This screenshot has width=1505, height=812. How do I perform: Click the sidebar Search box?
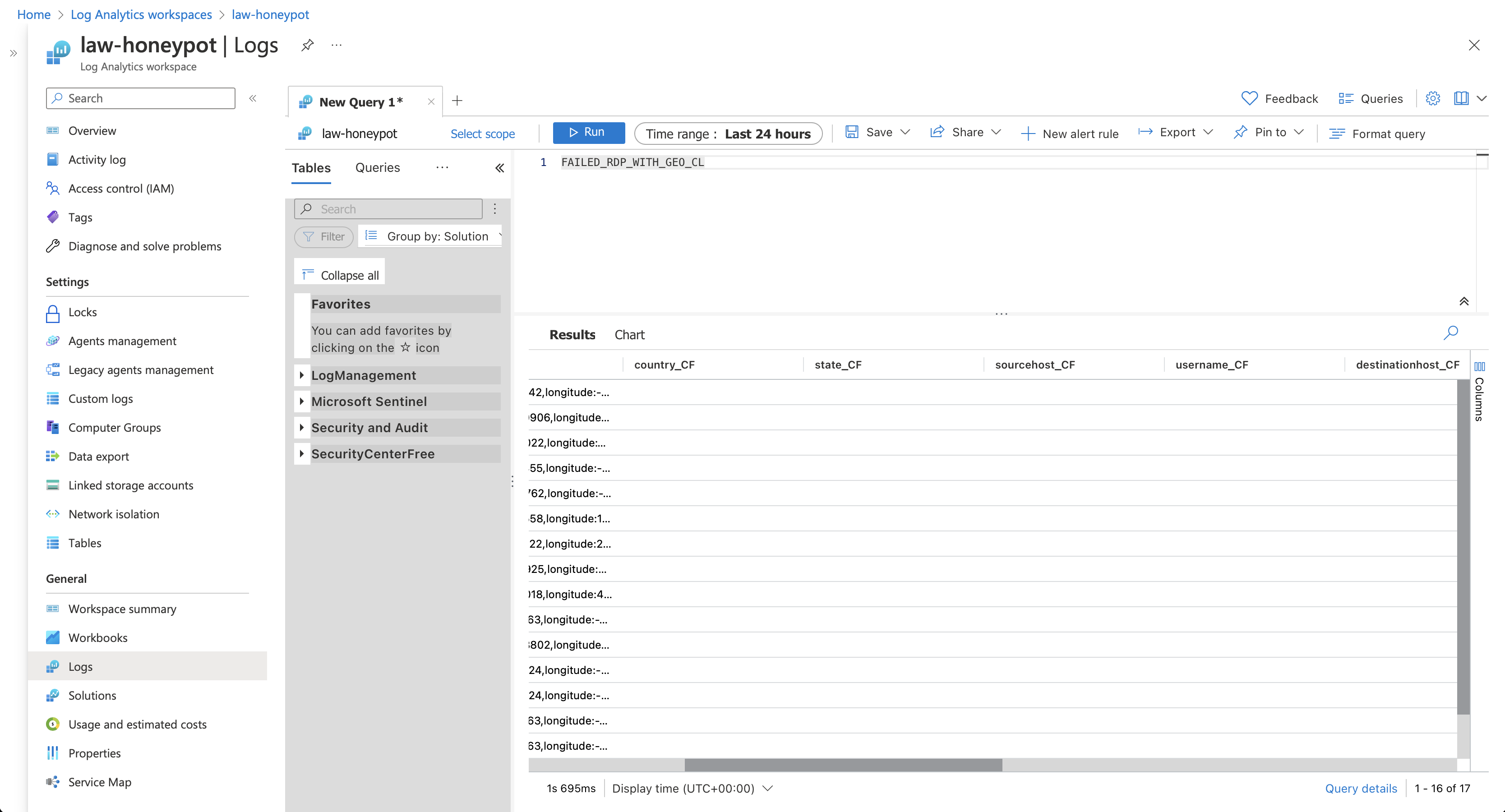click(x=141, y=98)
